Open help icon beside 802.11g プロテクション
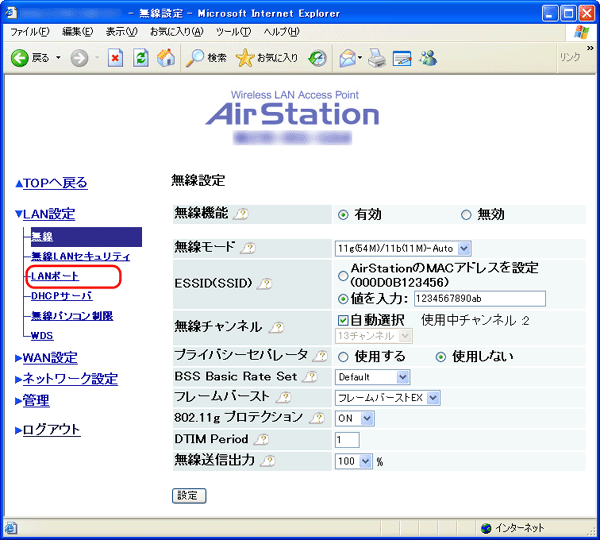The width and height of the screenshot is (600, 540). [x=317, y=418]
